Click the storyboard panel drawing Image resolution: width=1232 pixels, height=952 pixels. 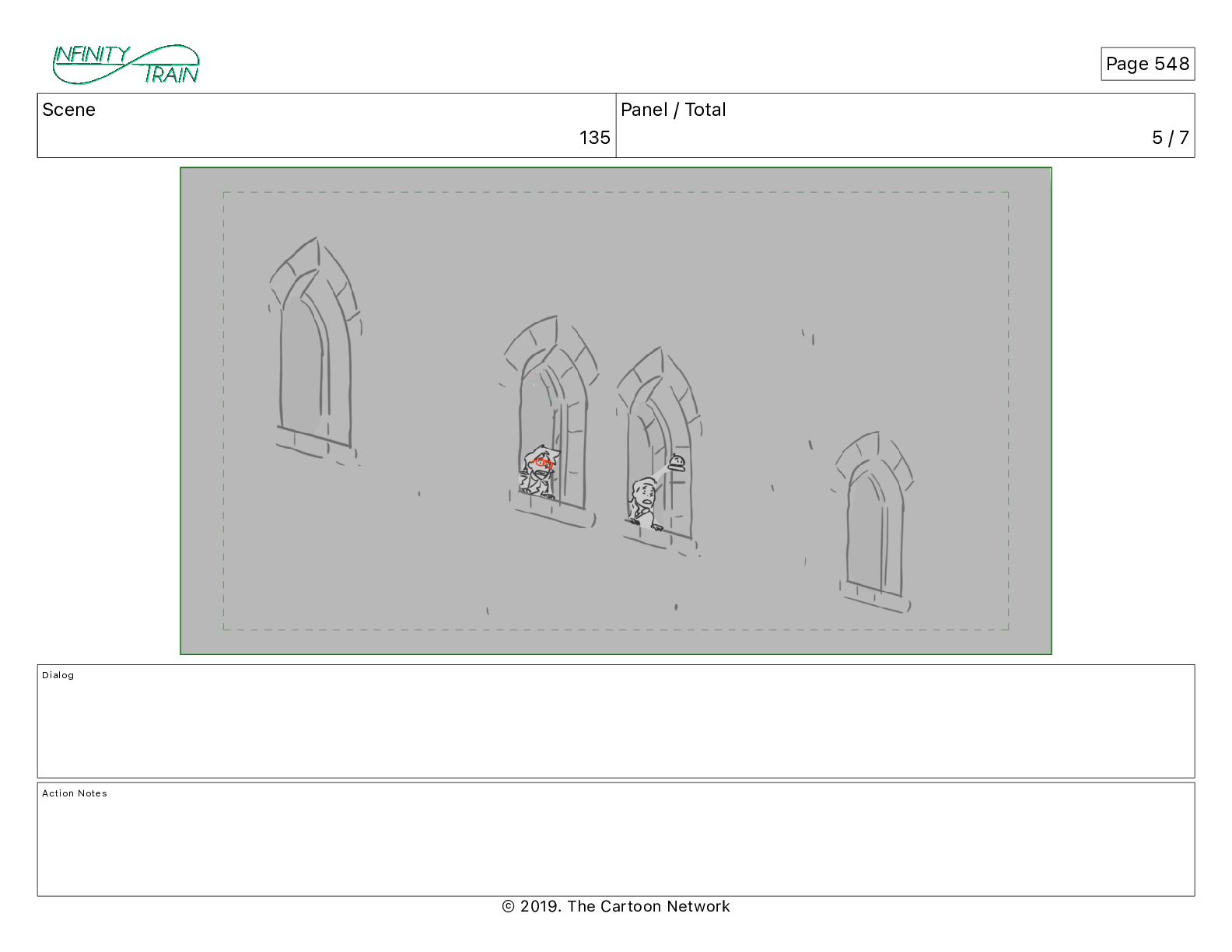616,411
